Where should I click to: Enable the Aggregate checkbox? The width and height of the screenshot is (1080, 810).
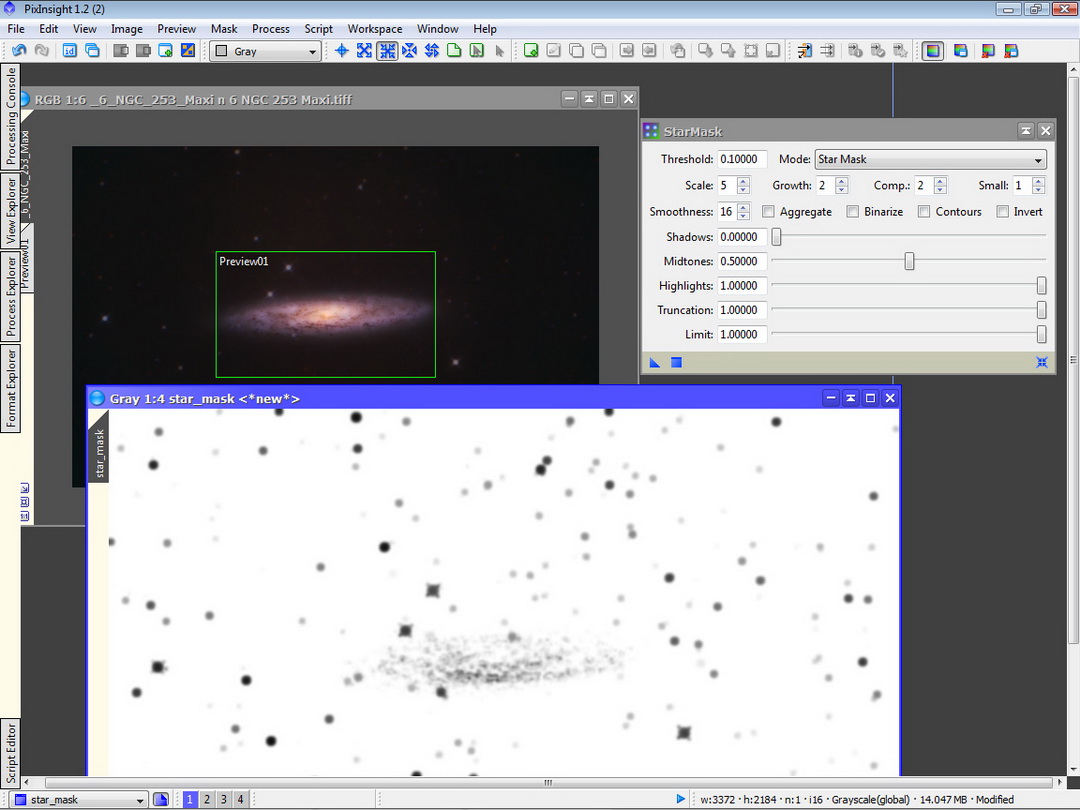pos(768,212)
